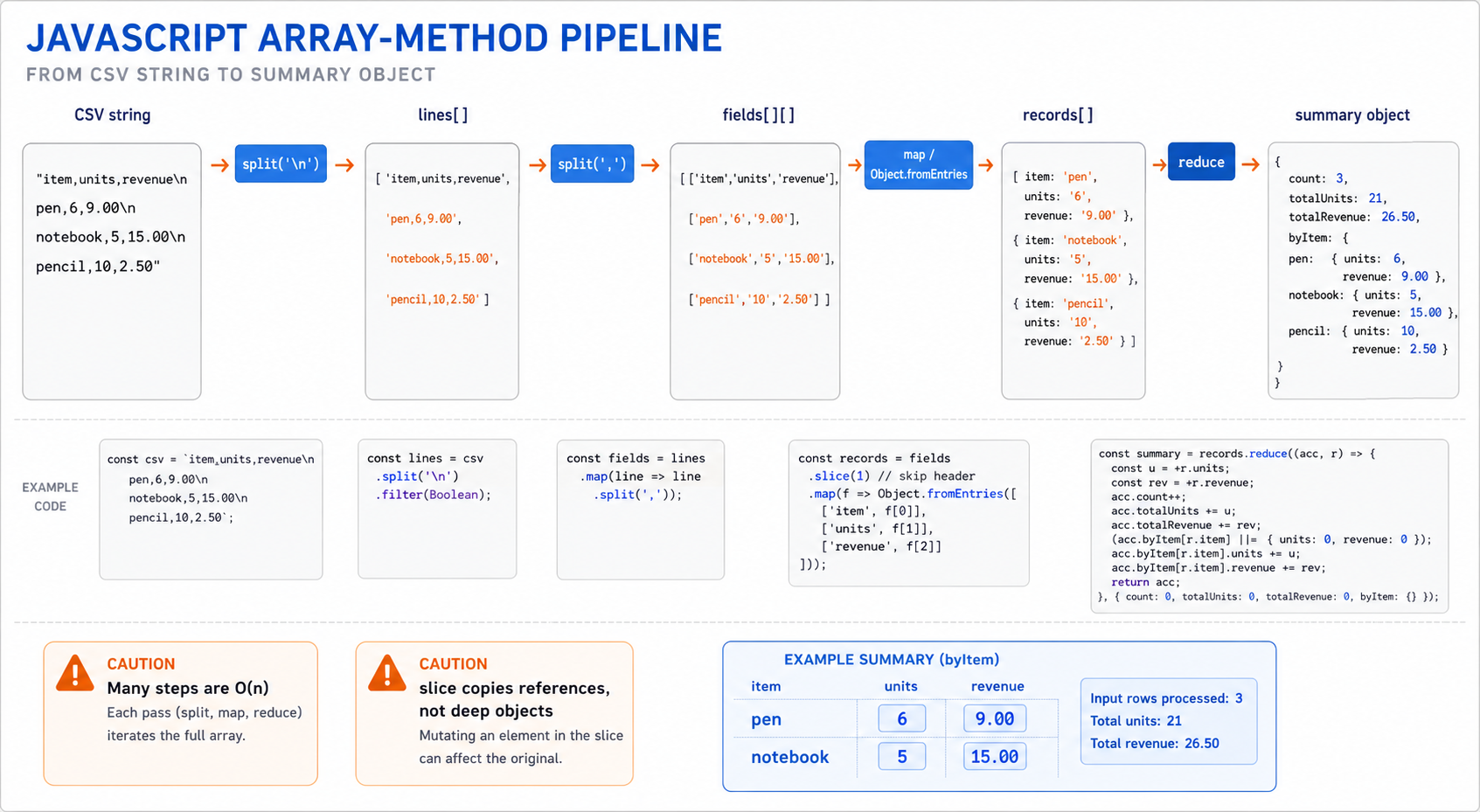Click the "Many steps are O(n)" heading

pyautogui.click(x=188, y=688)
